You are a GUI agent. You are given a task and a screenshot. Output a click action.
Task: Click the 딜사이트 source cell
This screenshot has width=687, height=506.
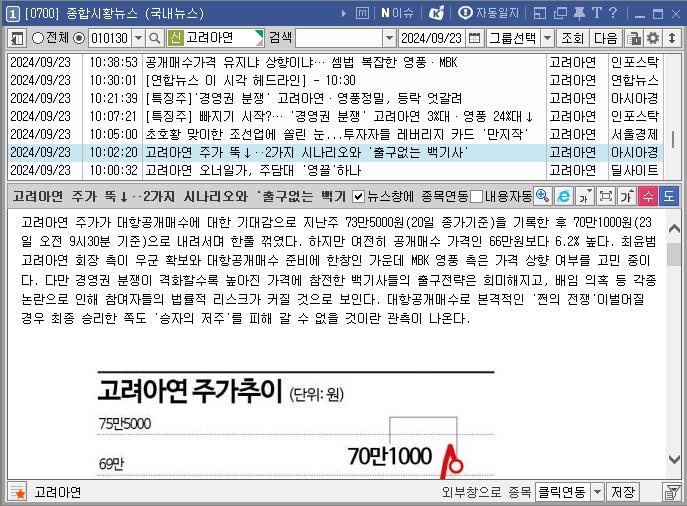(x=634, y=170)
